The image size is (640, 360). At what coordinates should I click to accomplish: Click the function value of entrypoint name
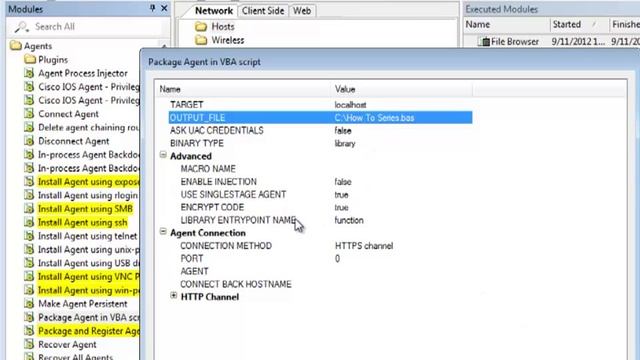(x=349, y=220)
